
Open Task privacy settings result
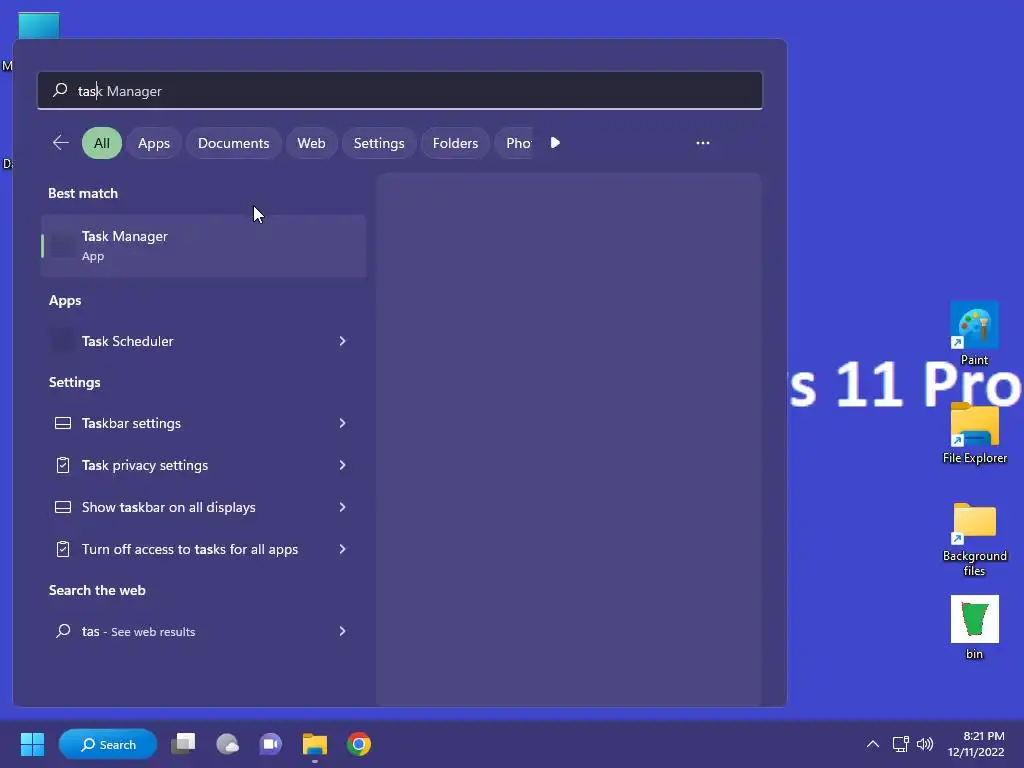point(203,465)
